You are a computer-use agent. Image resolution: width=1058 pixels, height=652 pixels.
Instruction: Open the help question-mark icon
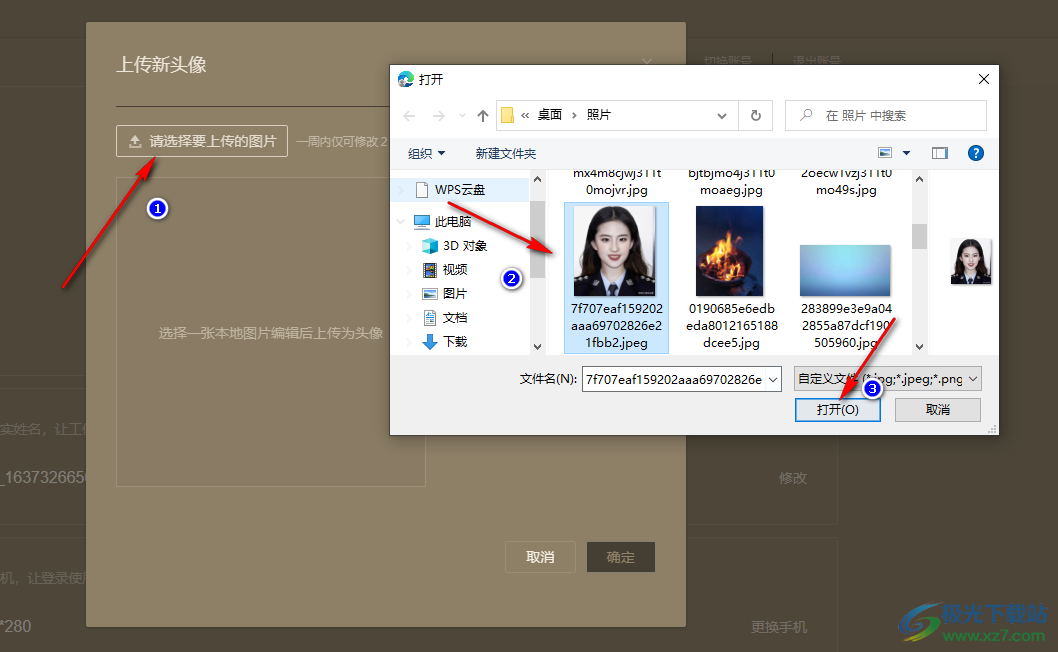click(976, 153)
